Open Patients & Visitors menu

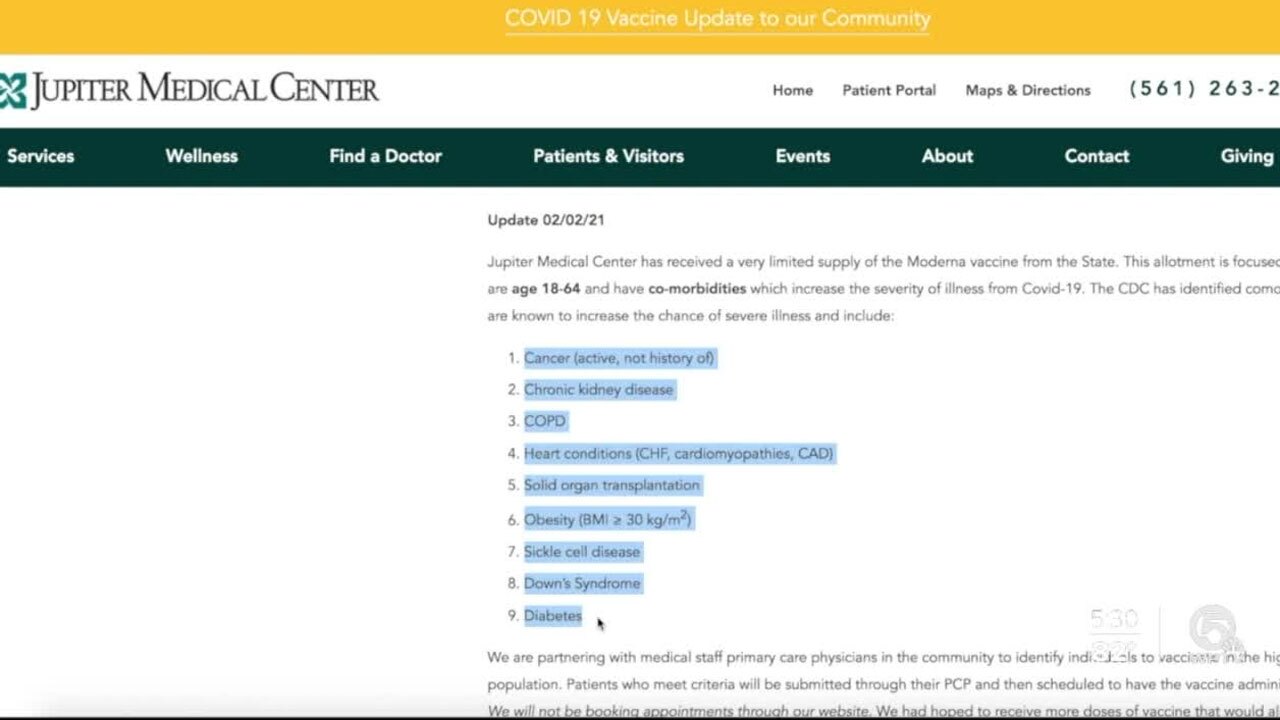pos(608,156)
